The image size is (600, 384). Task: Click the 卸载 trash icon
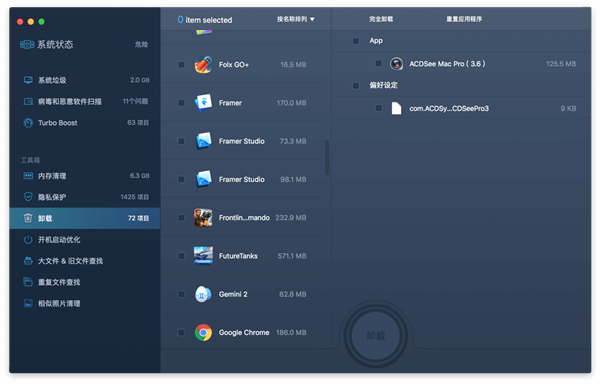click(x=28, y=218)
